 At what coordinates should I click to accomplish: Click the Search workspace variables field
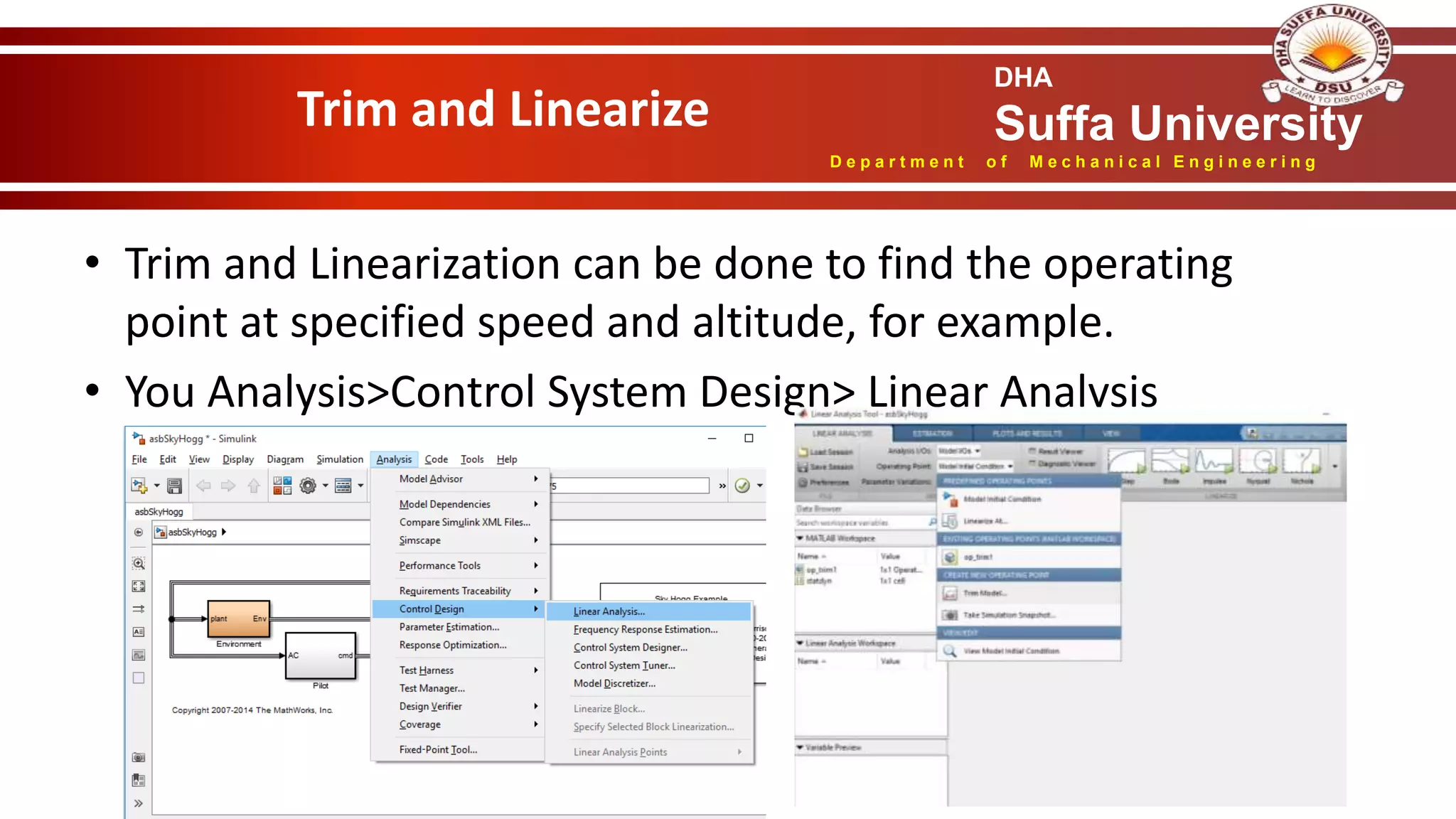click(x=860, y=523)
